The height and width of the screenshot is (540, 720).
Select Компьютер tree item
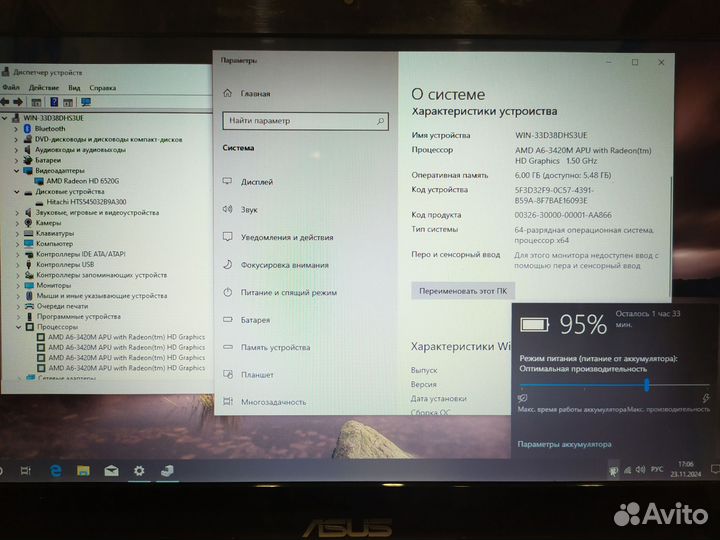pos(55,244)
